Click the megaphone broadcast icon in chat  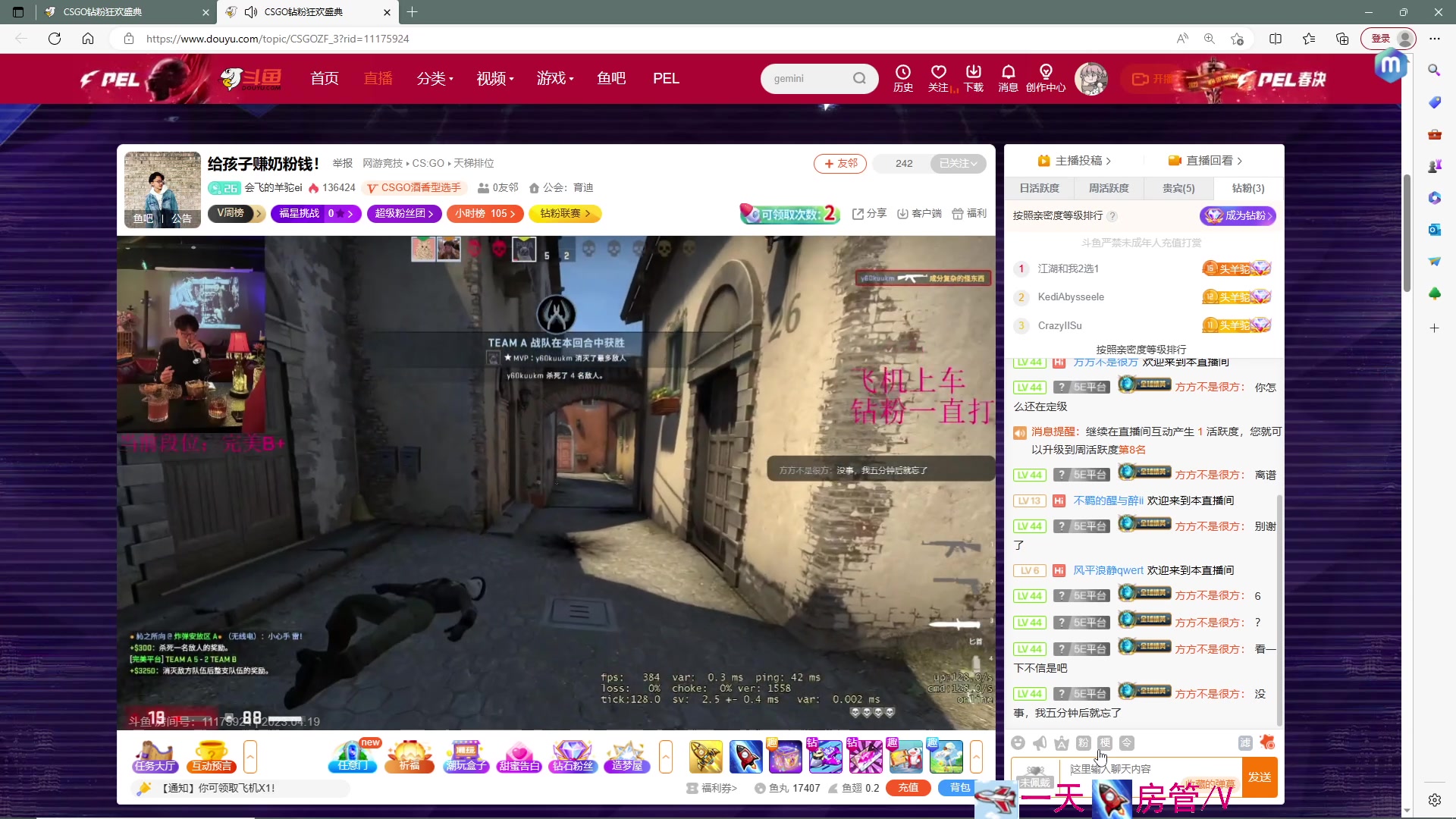click(x=1040, y=743)
